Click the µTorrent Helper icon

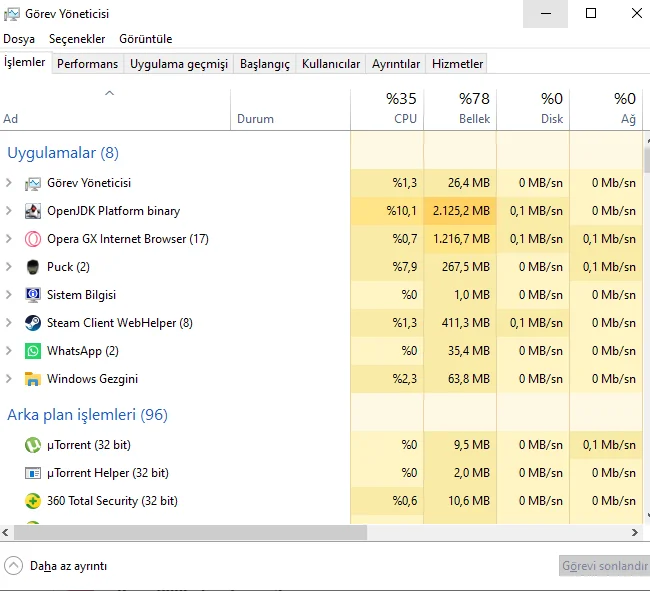(x=33, y=473)
